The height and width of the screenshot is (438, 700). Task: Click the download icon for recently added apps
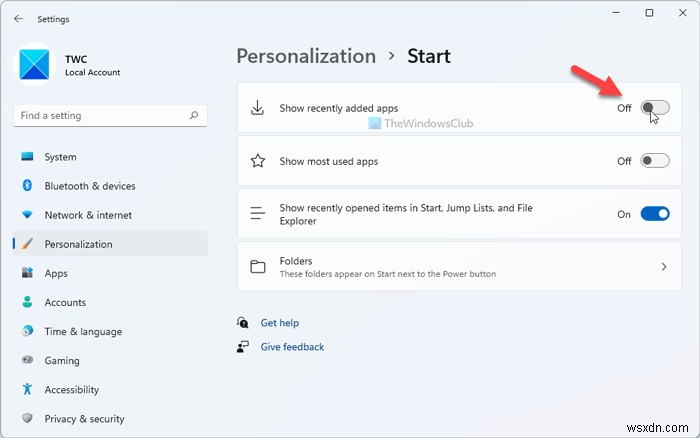pos(258,108)
